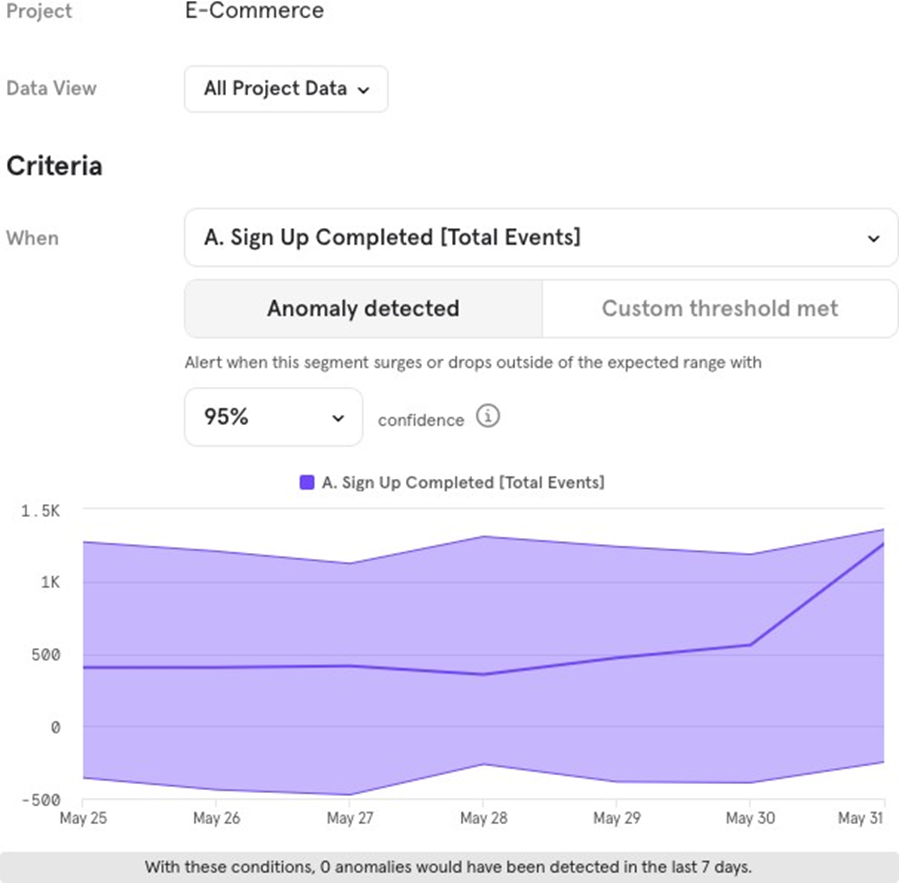Click the purple legend square icon
Viewport: 899px width, 883px height.
pos(307,482)
